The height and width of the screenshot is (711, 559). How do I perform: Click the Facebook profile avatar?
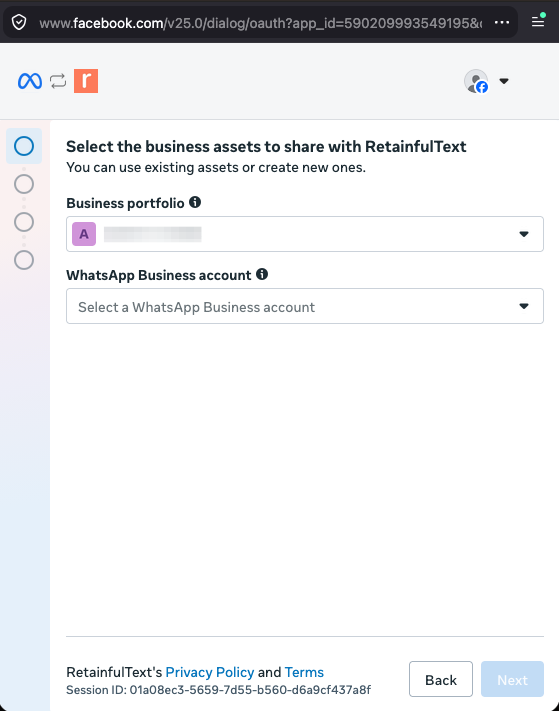pyautogui.click(x=476, y=81)
